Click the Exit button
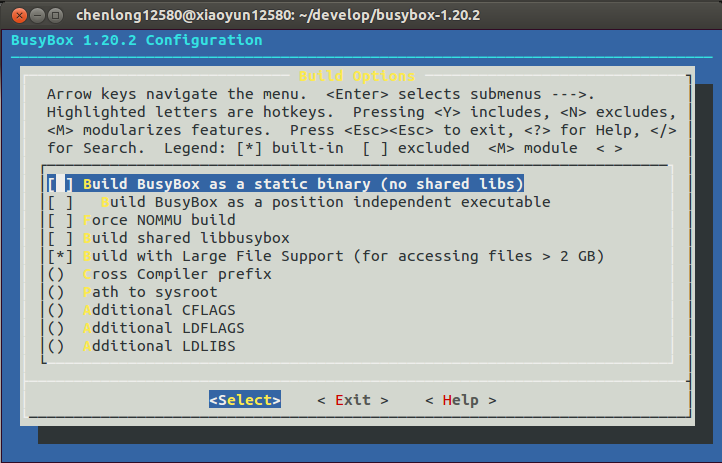The image size is (722, 463). point(353,400)
